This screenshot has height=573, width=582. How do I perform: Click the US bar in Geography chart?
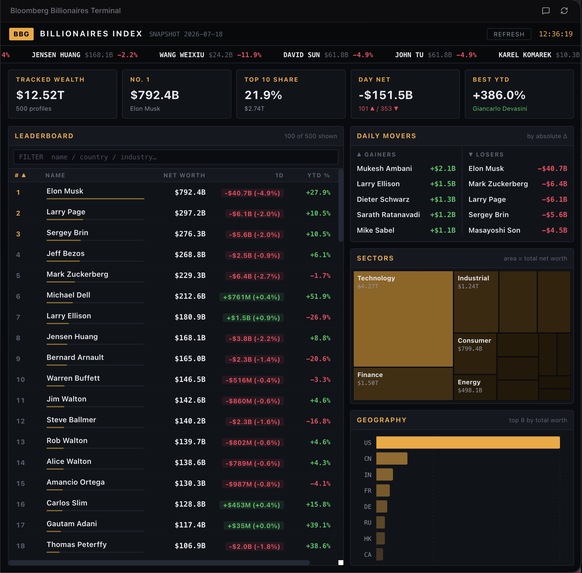click(468, 442)
